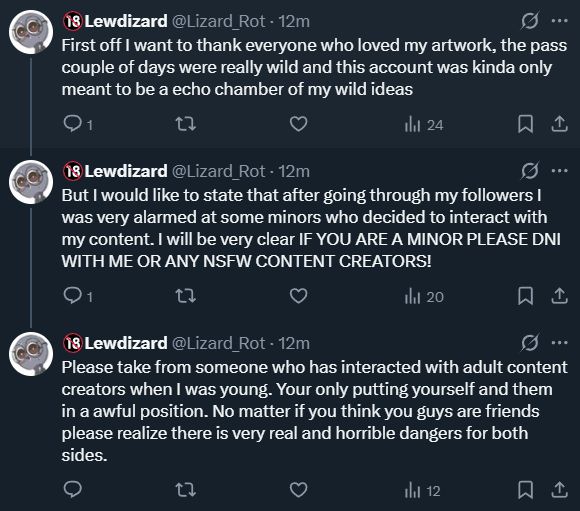The height and width of the screenshot is (511, 580).
Task: Reply to the first tweet about artwork
Action: point(78,124)
